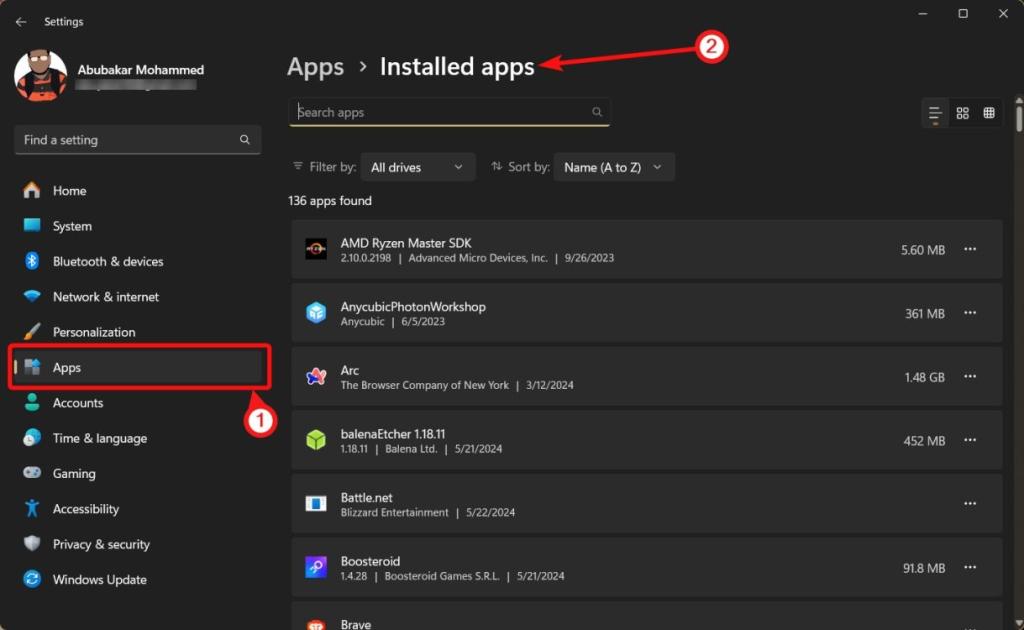The width and height of the screenshot is (1024, 630).
Task: Click the Apps breadcrumb link
Action: point(315,66)
